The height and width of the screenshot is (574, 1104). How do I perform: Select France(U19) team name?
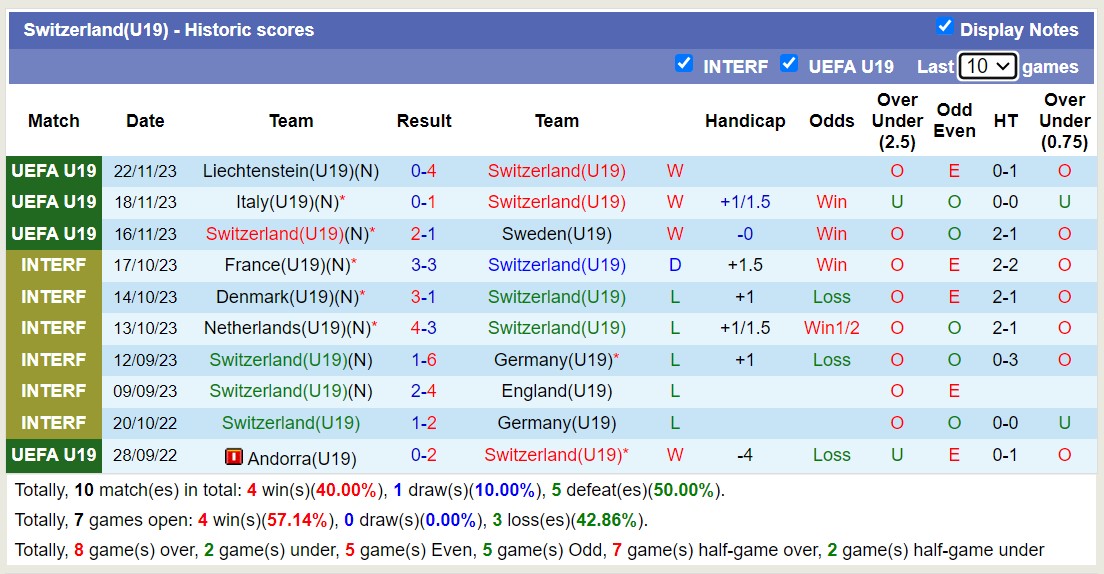click(281, 265)
